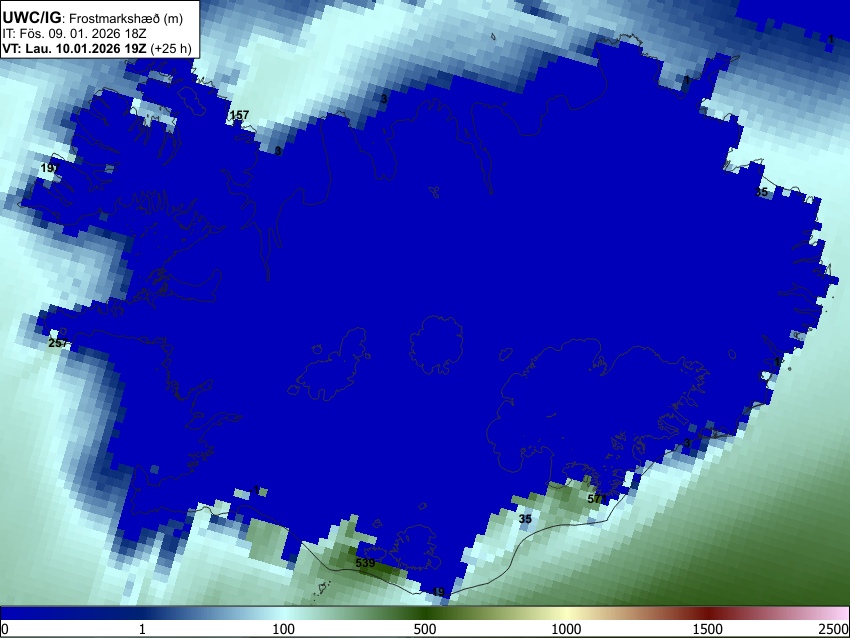The image size is (850, 638).
Task: Click the legend tick label 0
Action: click(5, 629)
